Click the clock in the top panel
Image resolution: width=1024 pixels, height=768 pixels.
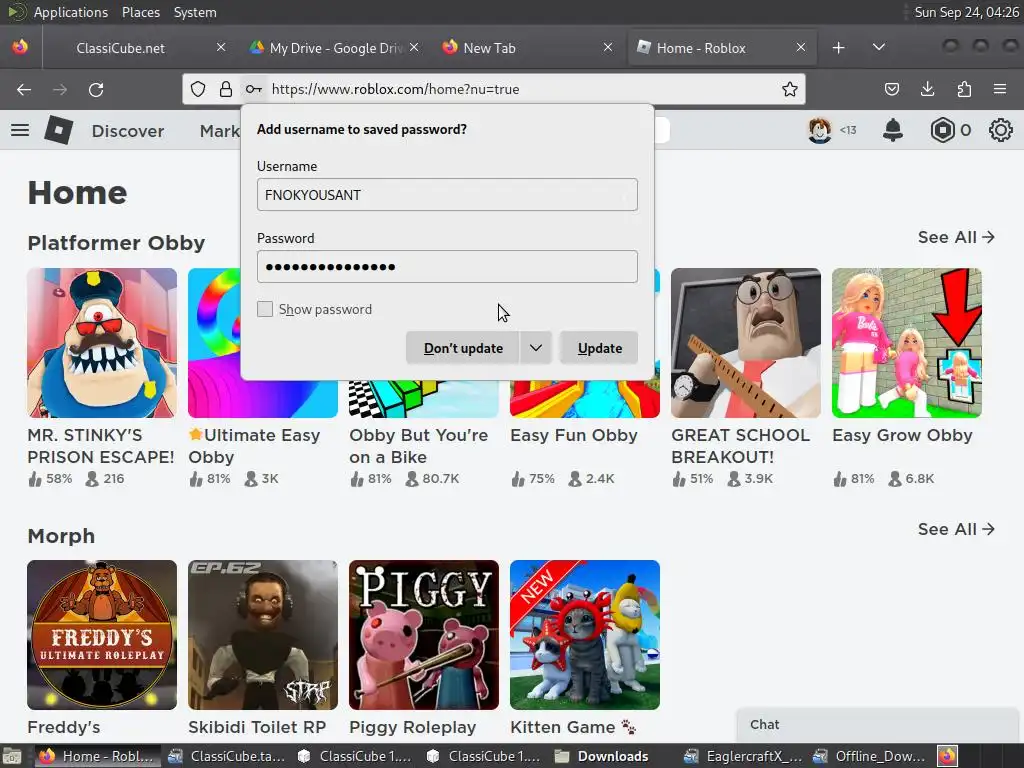(x=966, y=12)
